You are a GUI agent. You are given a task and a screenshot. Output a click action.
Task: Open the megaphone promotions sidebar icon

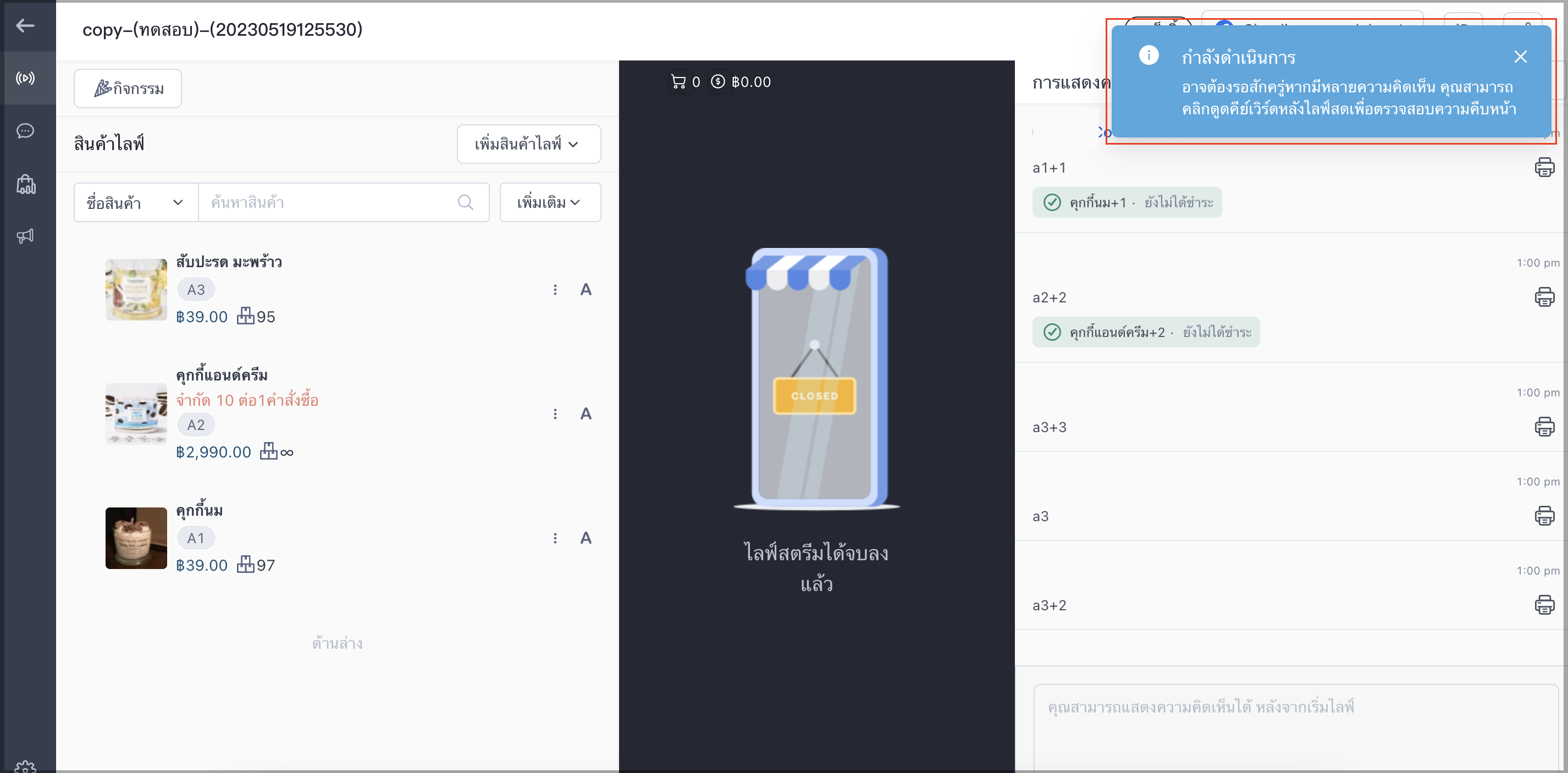pyautogui.click(x=25, y=235)
